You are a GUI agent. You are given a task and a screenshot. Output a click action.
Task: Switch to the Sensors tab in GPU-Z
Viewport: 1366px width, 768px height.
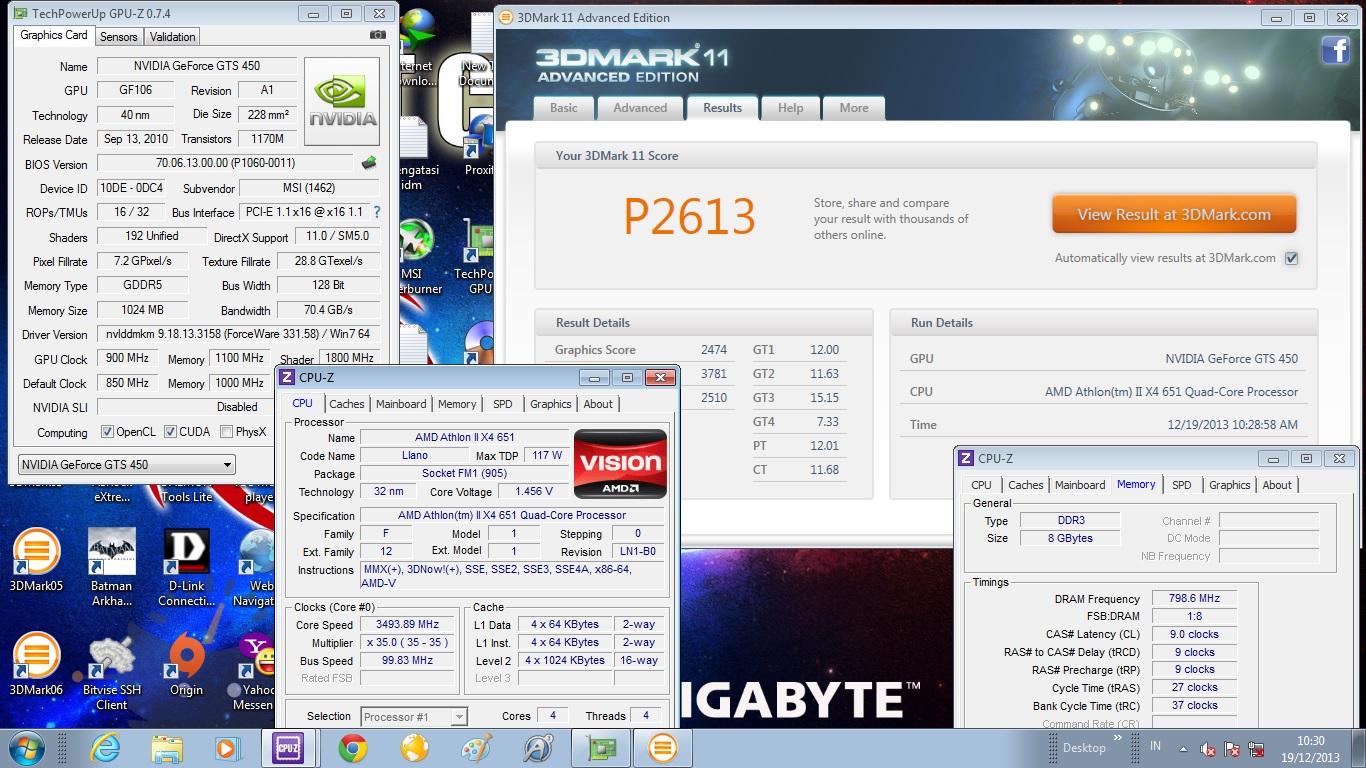(x=118, y=36)
